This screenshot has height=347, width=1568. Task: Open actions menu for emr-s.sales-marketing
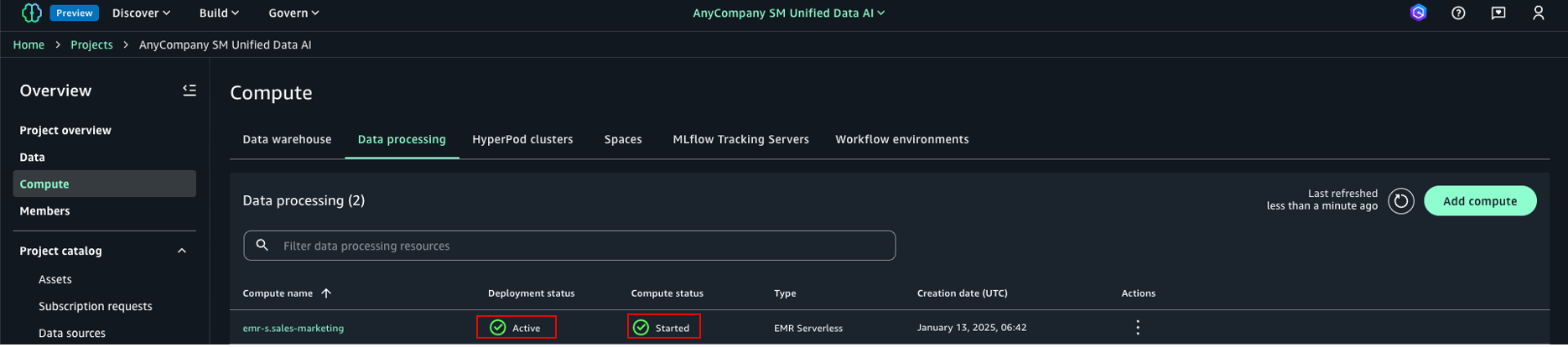(1137, 328)
